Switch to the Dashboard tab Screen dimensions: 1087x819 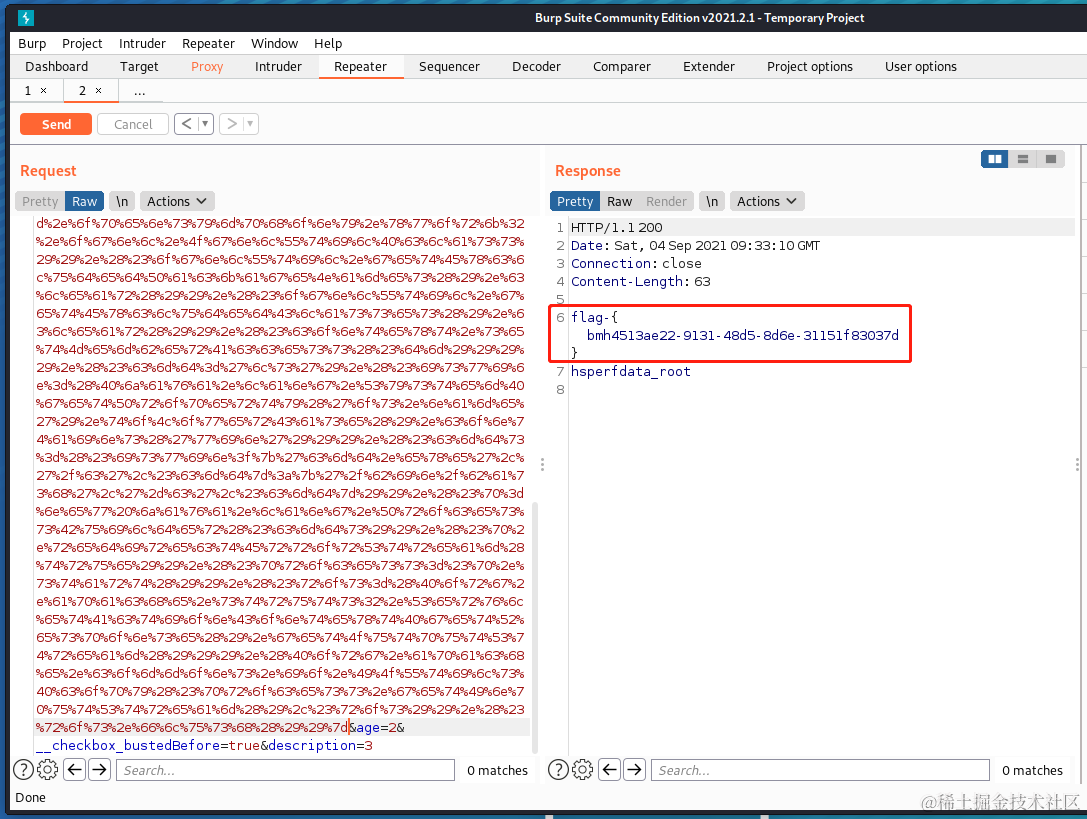click(x=57, y=67)
